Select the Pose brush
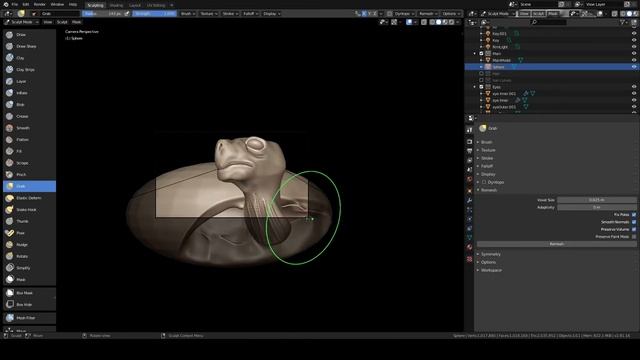640x360 pixels. click(x=29, y=233)
